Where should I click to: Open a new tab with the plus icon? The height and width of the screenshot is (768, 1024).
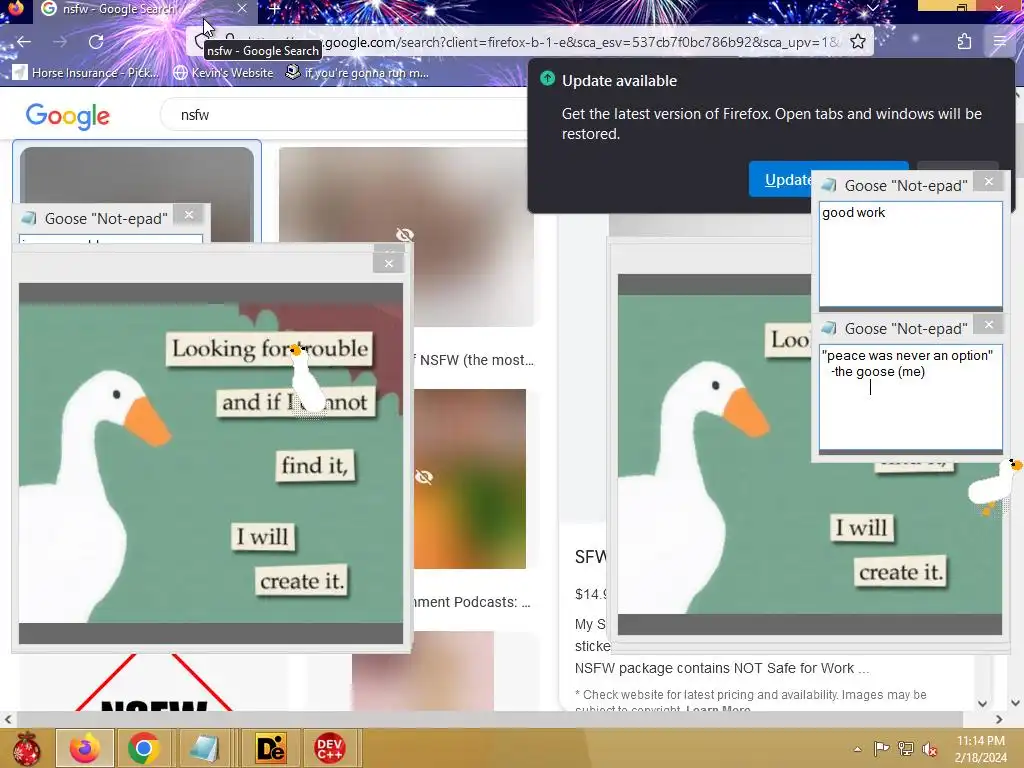pyautogui.click(x=274, y=9)
